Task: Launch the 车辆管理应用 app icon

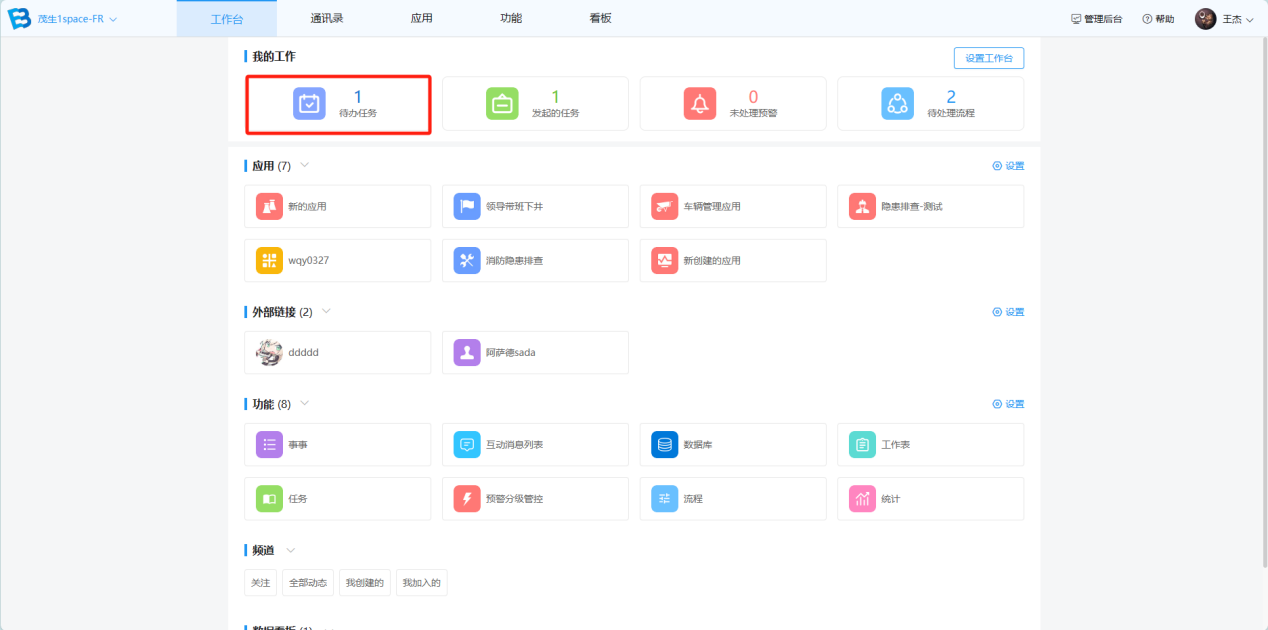Action: (x=665, y=207)
